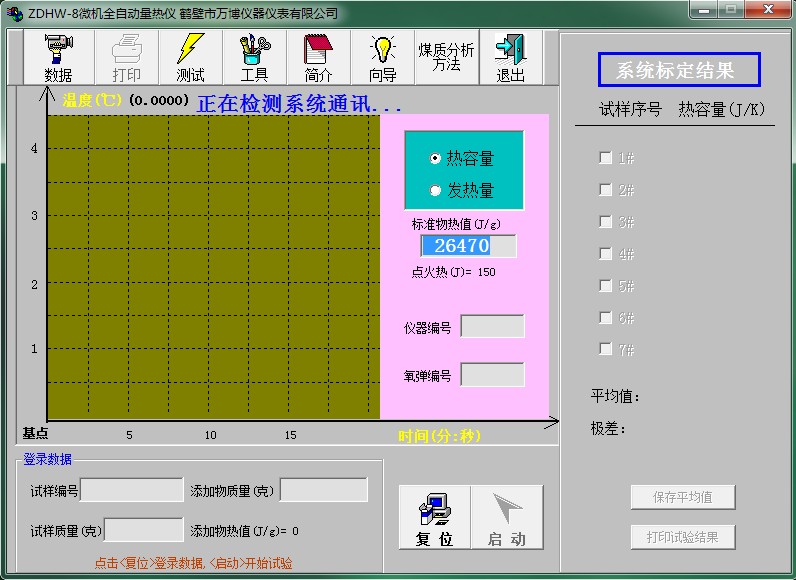Open 煤质分析方法 toolbar item
This screenshot has width=796, height=580.
(446, 57)
